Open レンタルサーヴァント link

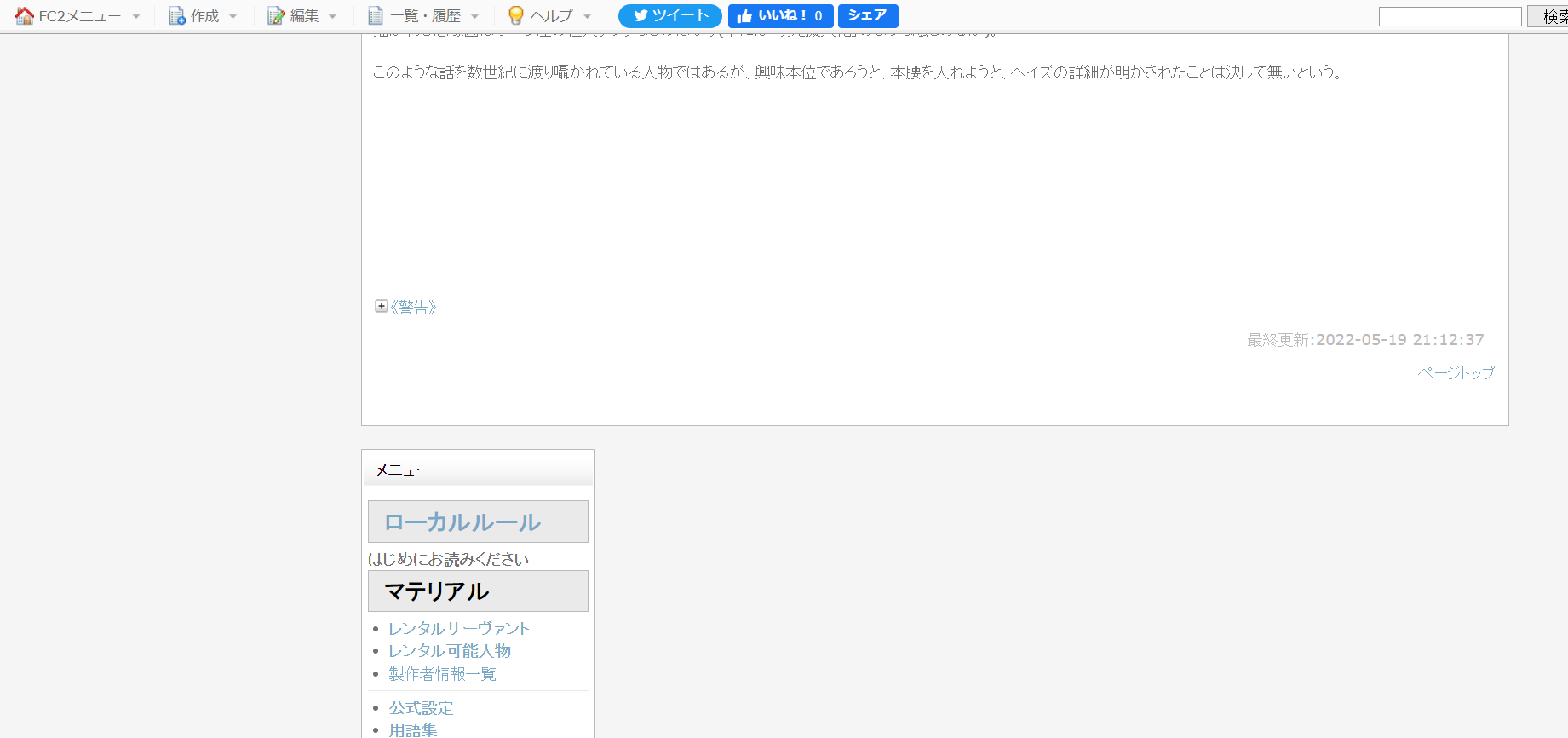coord(459,628)
